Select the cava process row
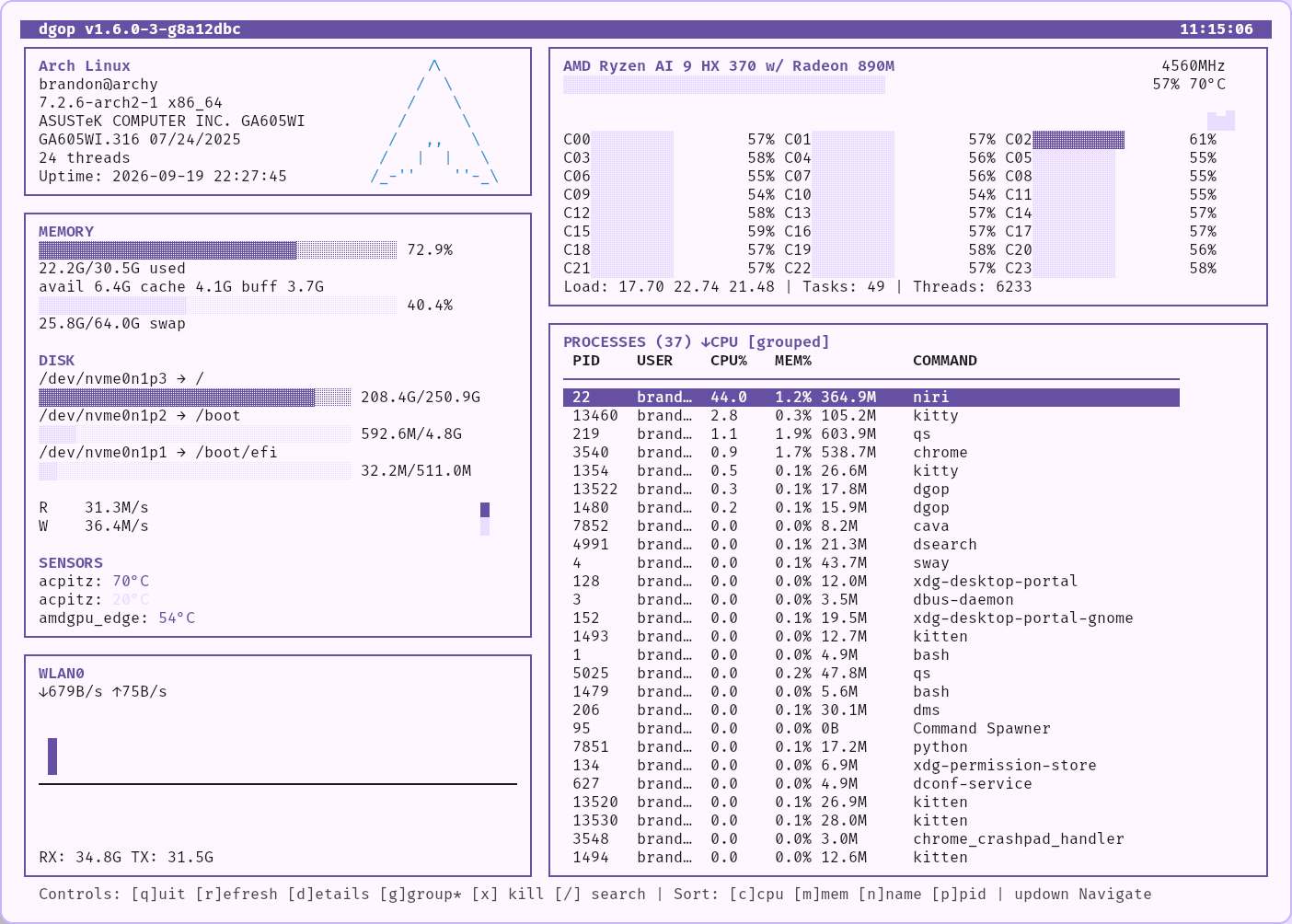1292x924 pixels. [871, 526]
